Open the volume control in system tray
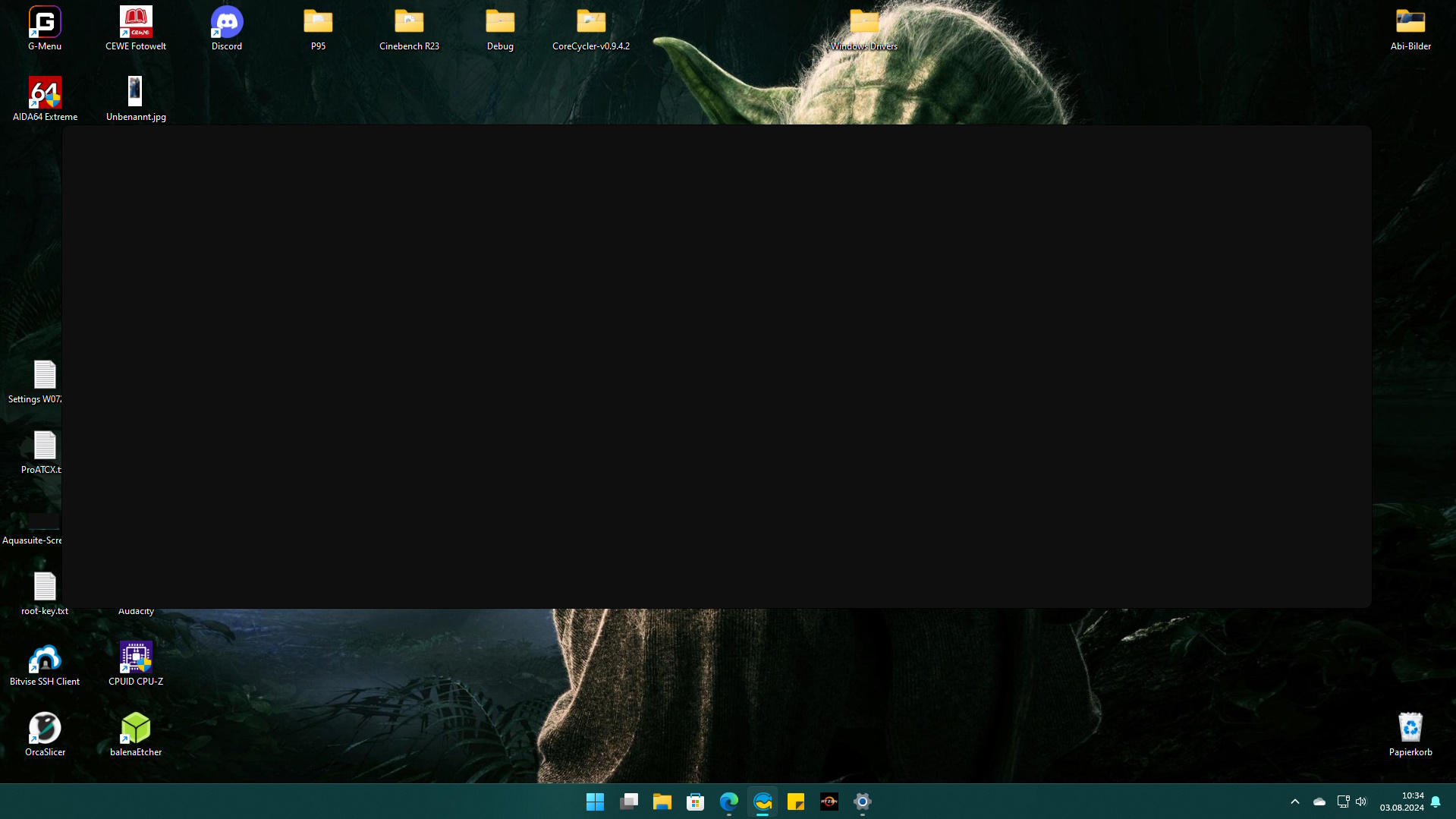 [x=1360, y=802]
